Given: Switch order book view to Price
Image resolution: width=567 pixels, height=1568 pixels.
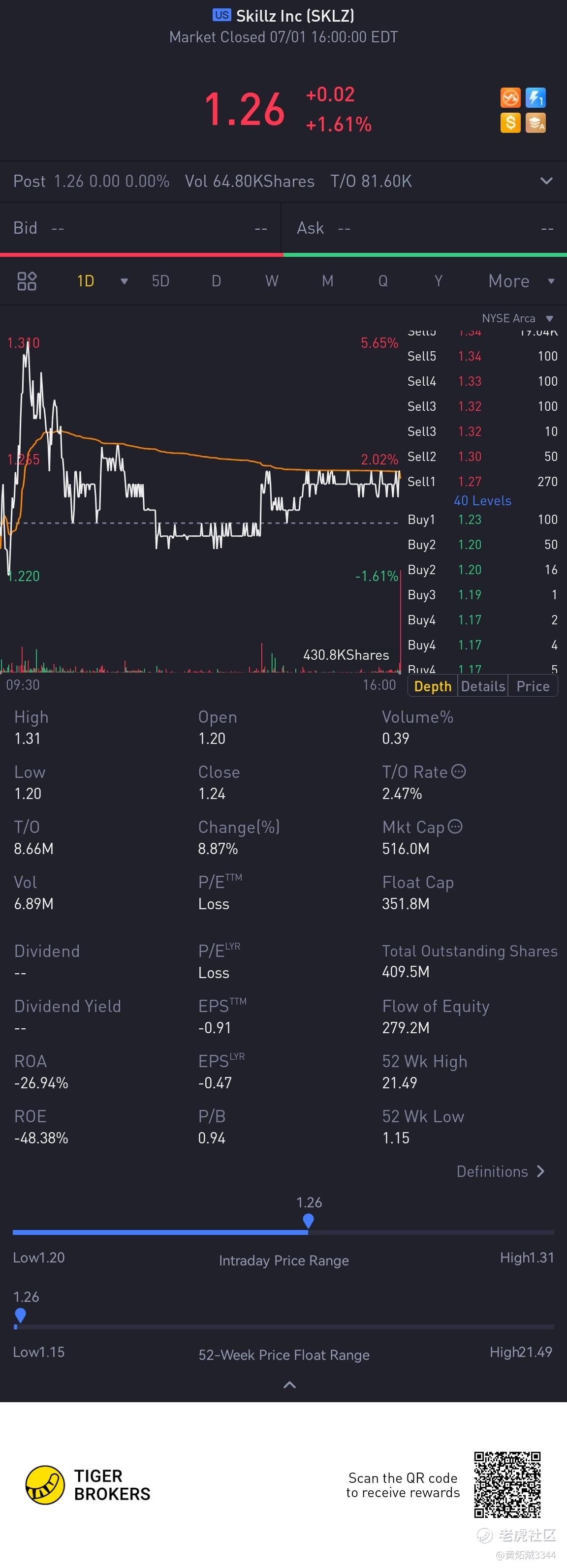Looking at the screenshot, I should pyautogui.click(x=533, y=687).
